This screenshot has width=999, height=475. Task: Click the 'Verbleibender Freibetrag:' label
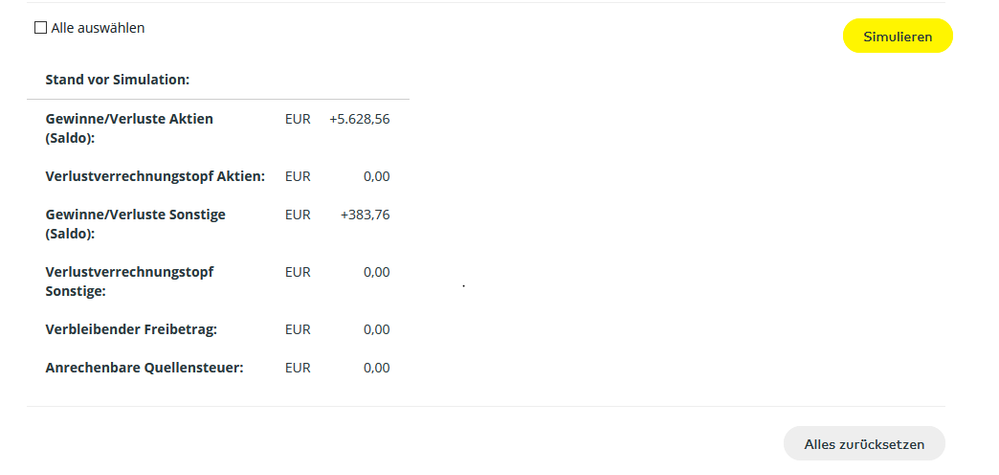131,329
